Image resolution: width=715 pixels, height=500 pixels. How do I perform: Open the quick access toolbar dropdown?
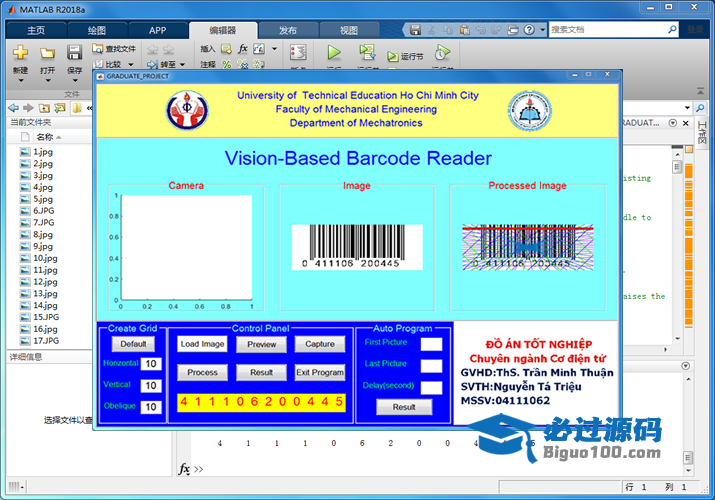pyautogui.click(x=543, y=30)
